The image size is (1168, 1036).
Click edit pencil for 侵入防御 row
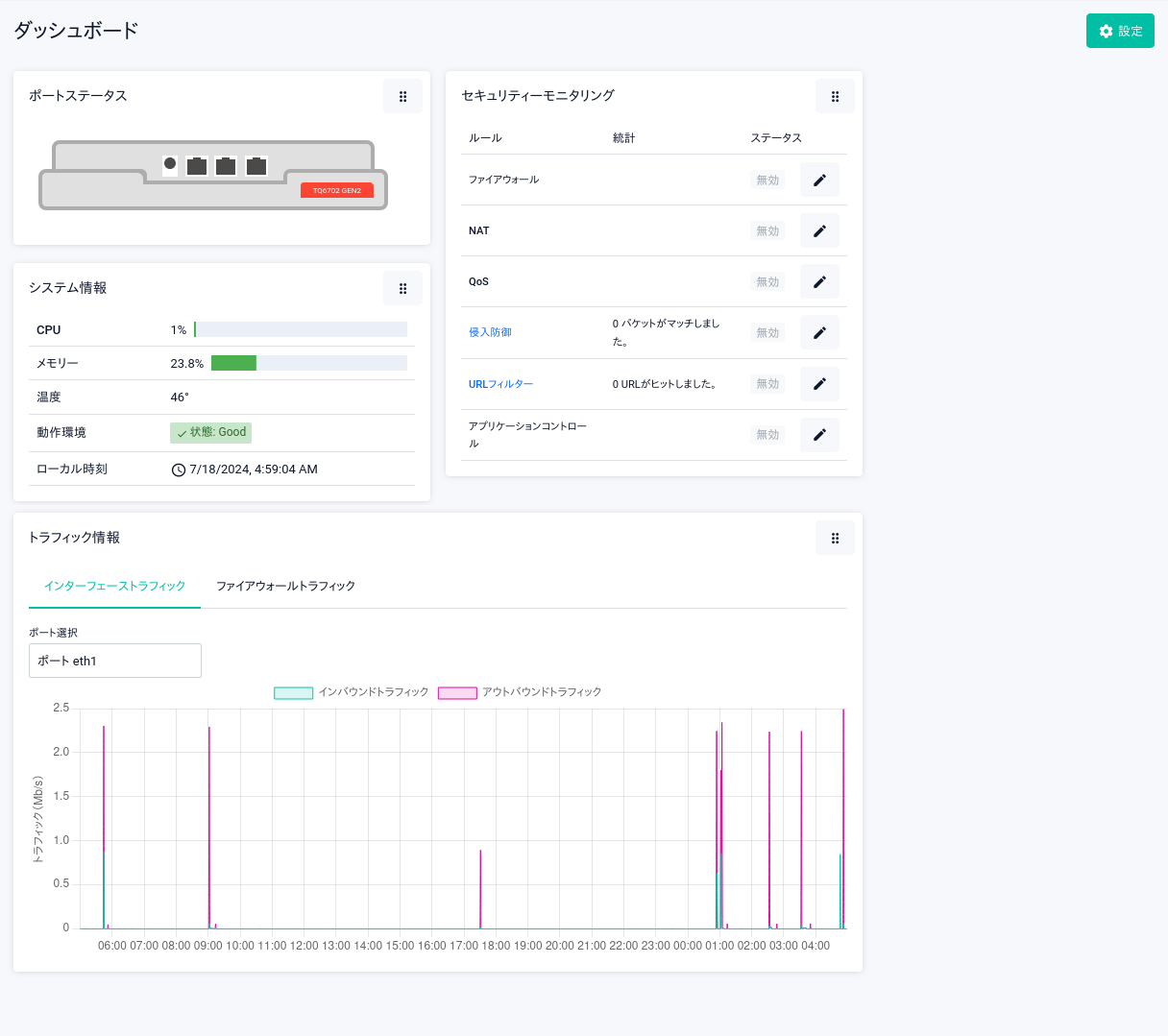click(x=819, y=332)
